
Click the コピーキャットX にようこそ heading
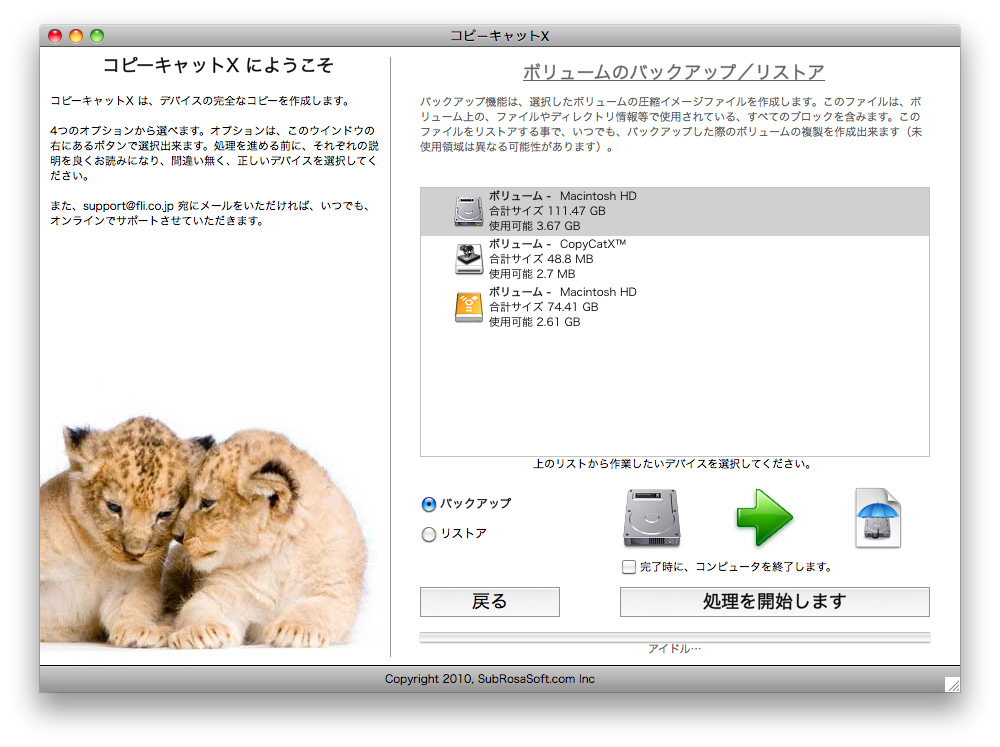pyautogui.click(x=218, y=65)
